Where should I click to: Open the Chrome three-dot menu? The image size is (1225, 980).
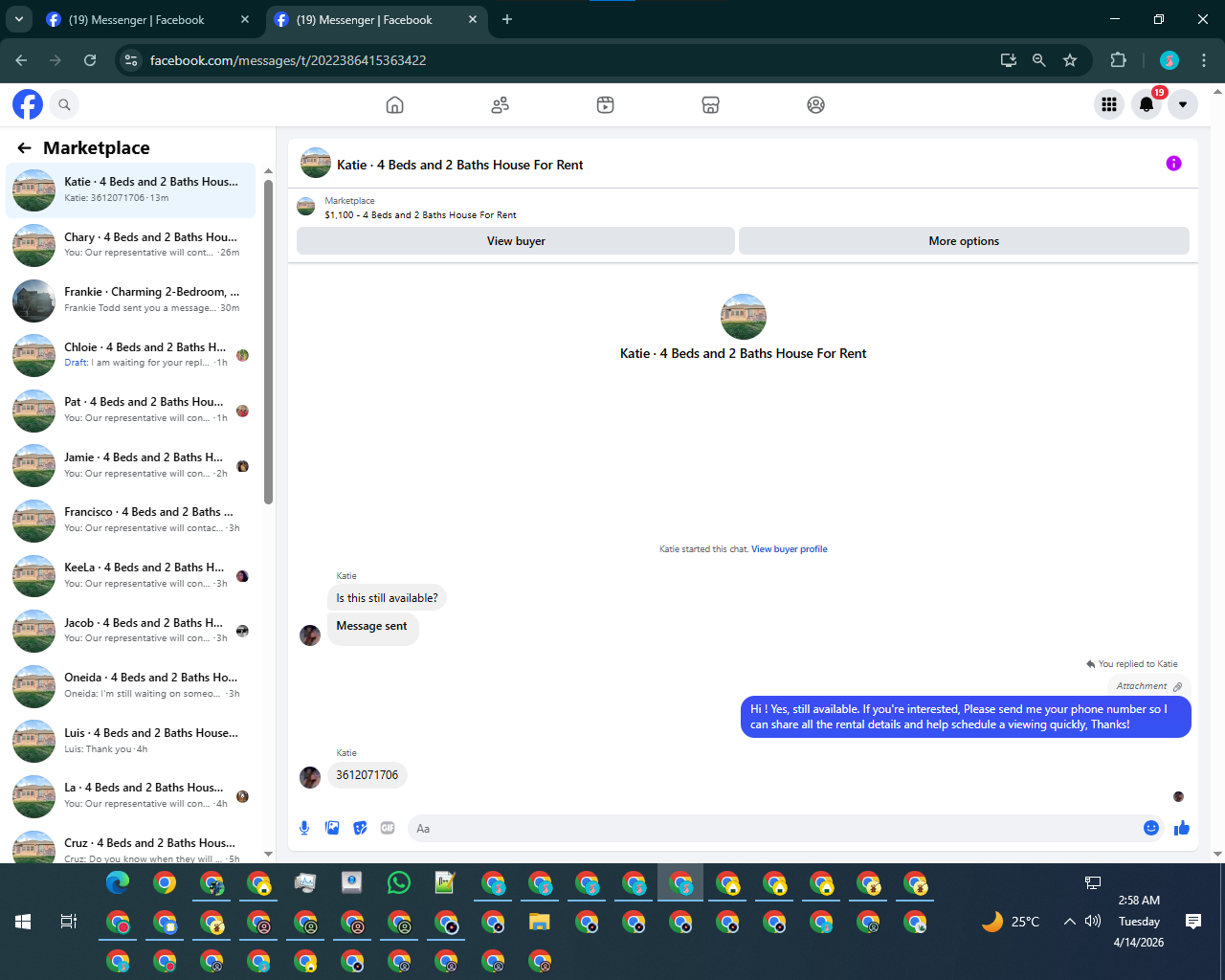1204,60
